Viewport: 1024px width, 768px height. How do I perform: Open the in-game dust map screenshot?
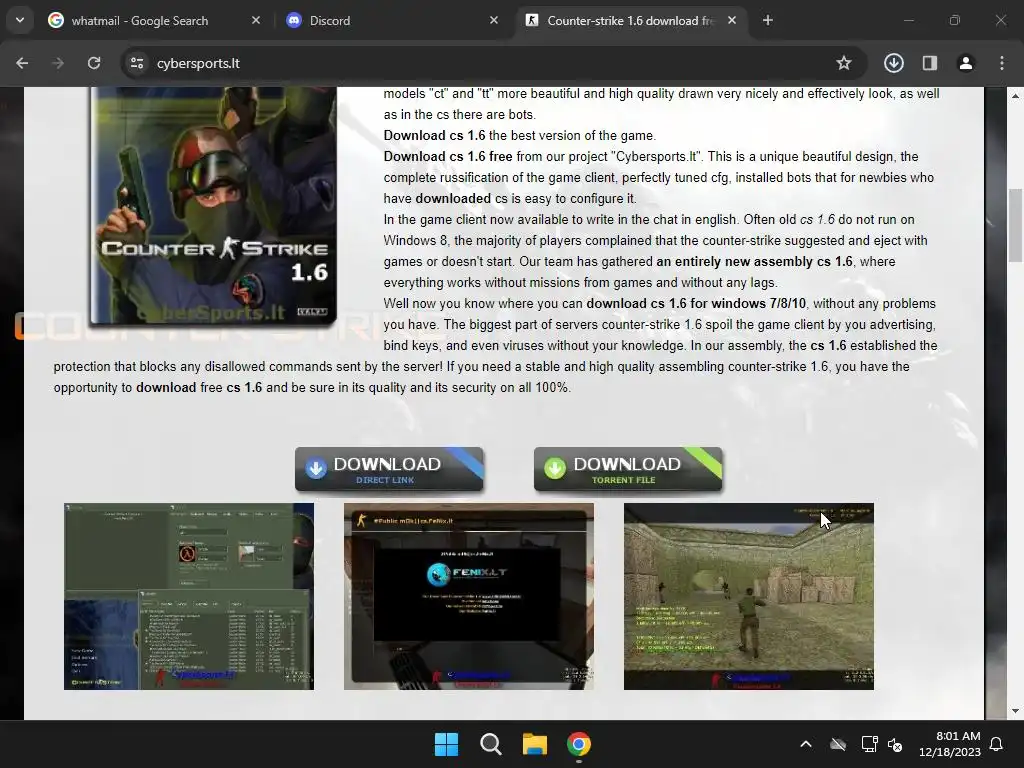pos(748,596)
